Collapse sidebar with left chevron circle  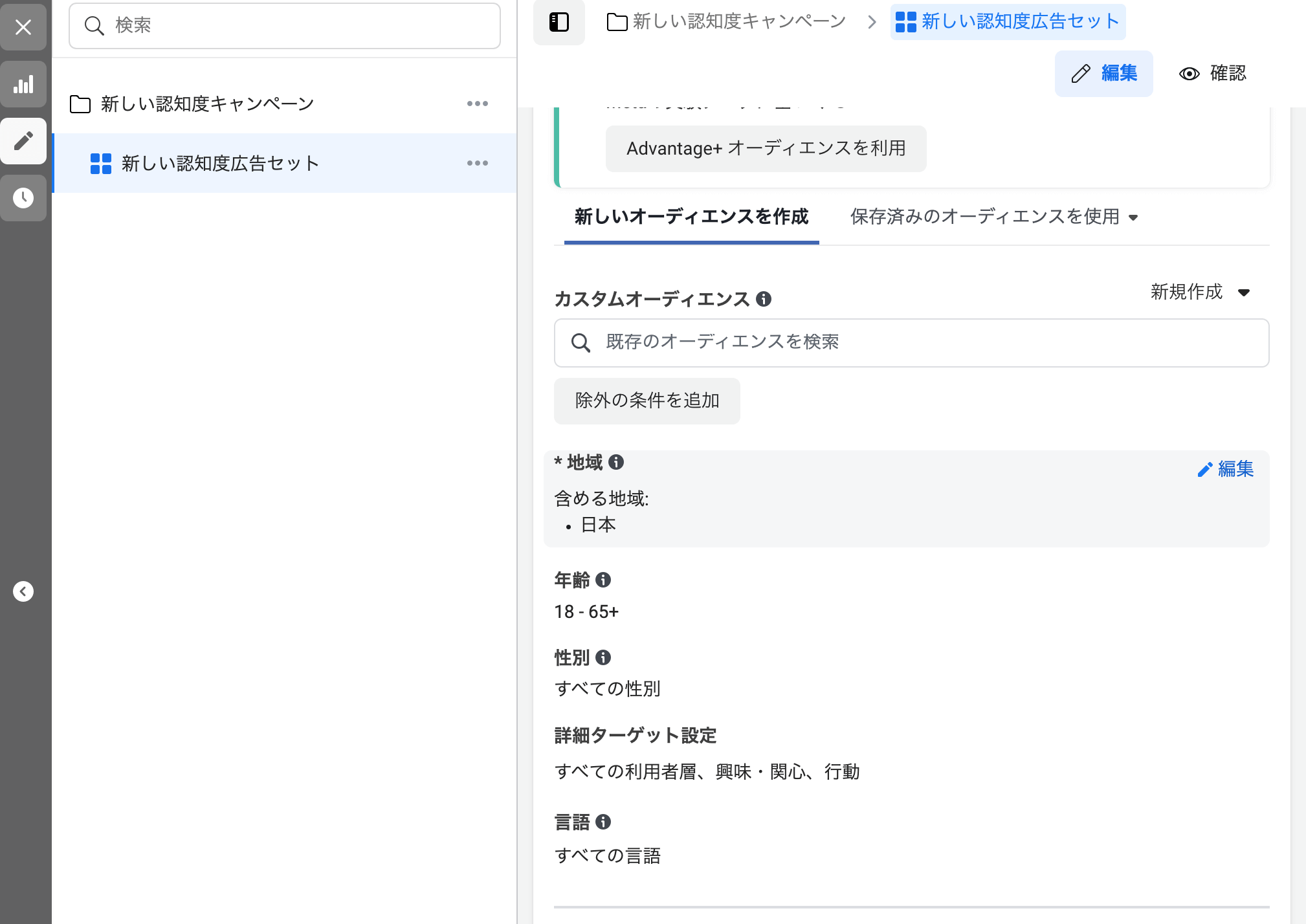coord(23,591)
